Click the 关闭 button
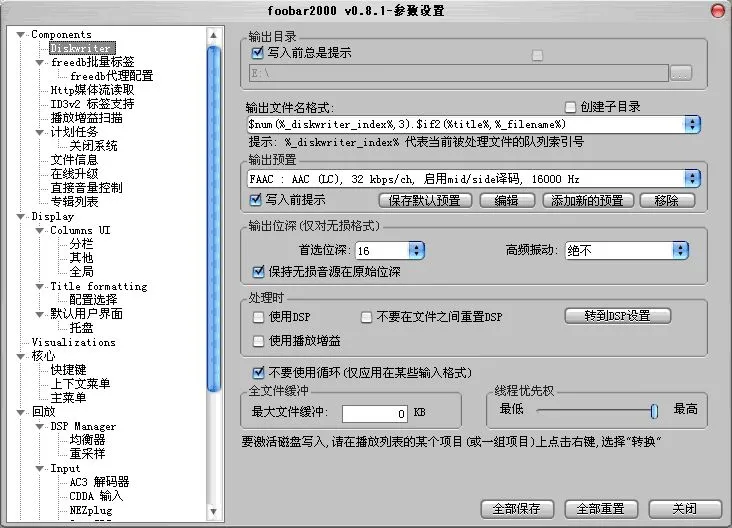 (x=685, y=509)
